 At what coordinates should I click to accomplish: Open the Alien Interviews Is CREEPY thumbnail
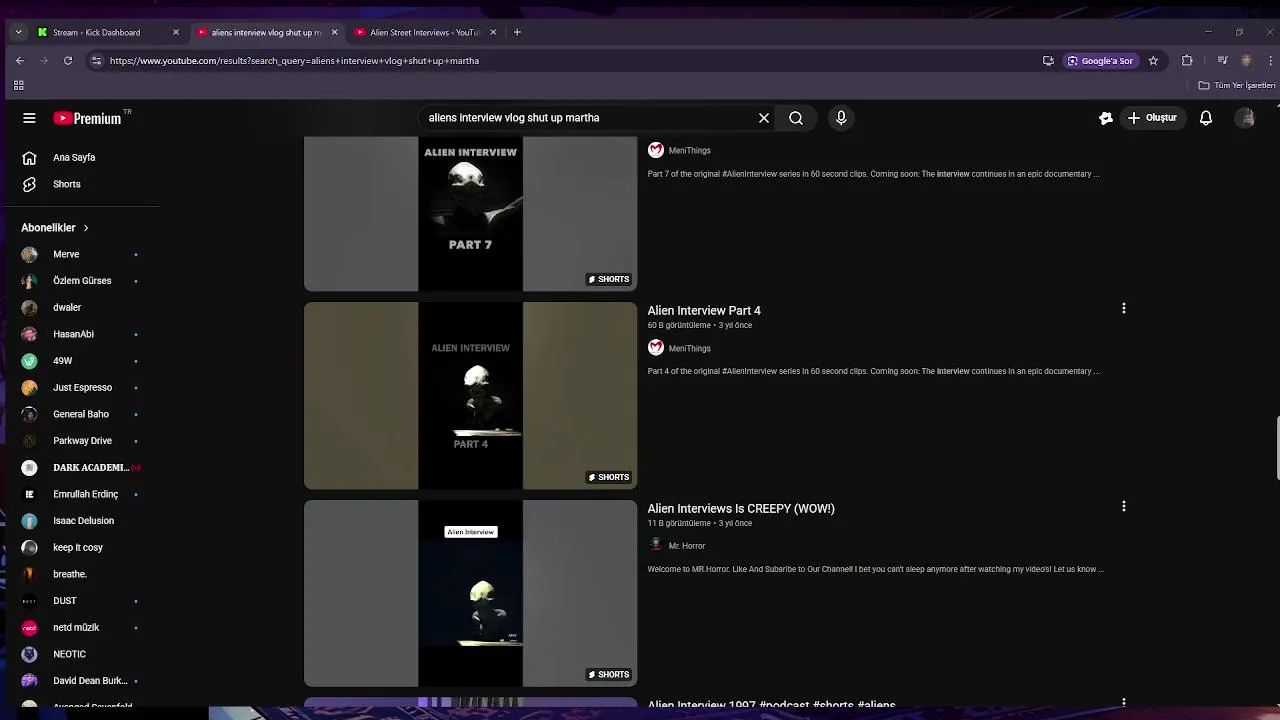click(470, 593)
